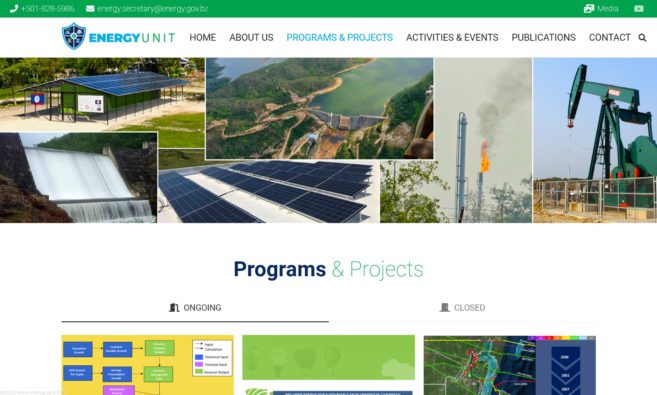This screenshot has height=395, width=657.
Task: Click the door icon next to ONGOING
Action: 174,307
